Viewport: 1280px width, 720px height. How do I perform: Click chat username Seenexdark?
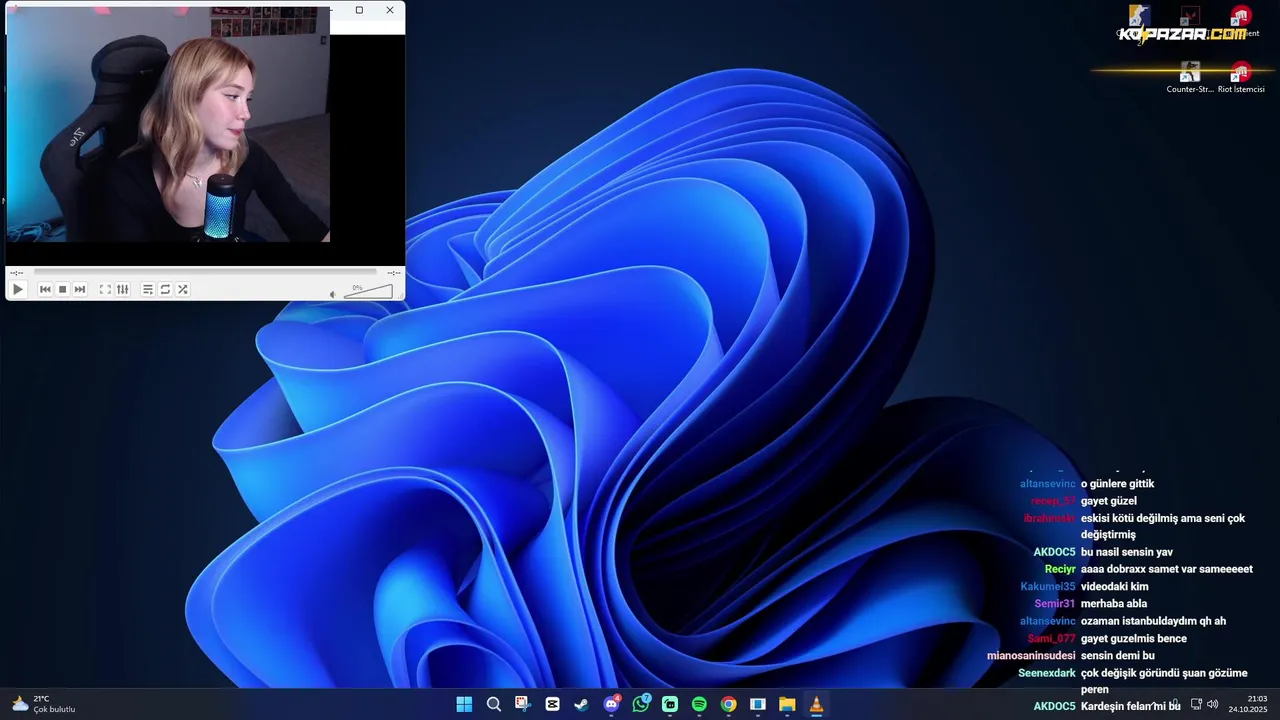point(1047,673)
